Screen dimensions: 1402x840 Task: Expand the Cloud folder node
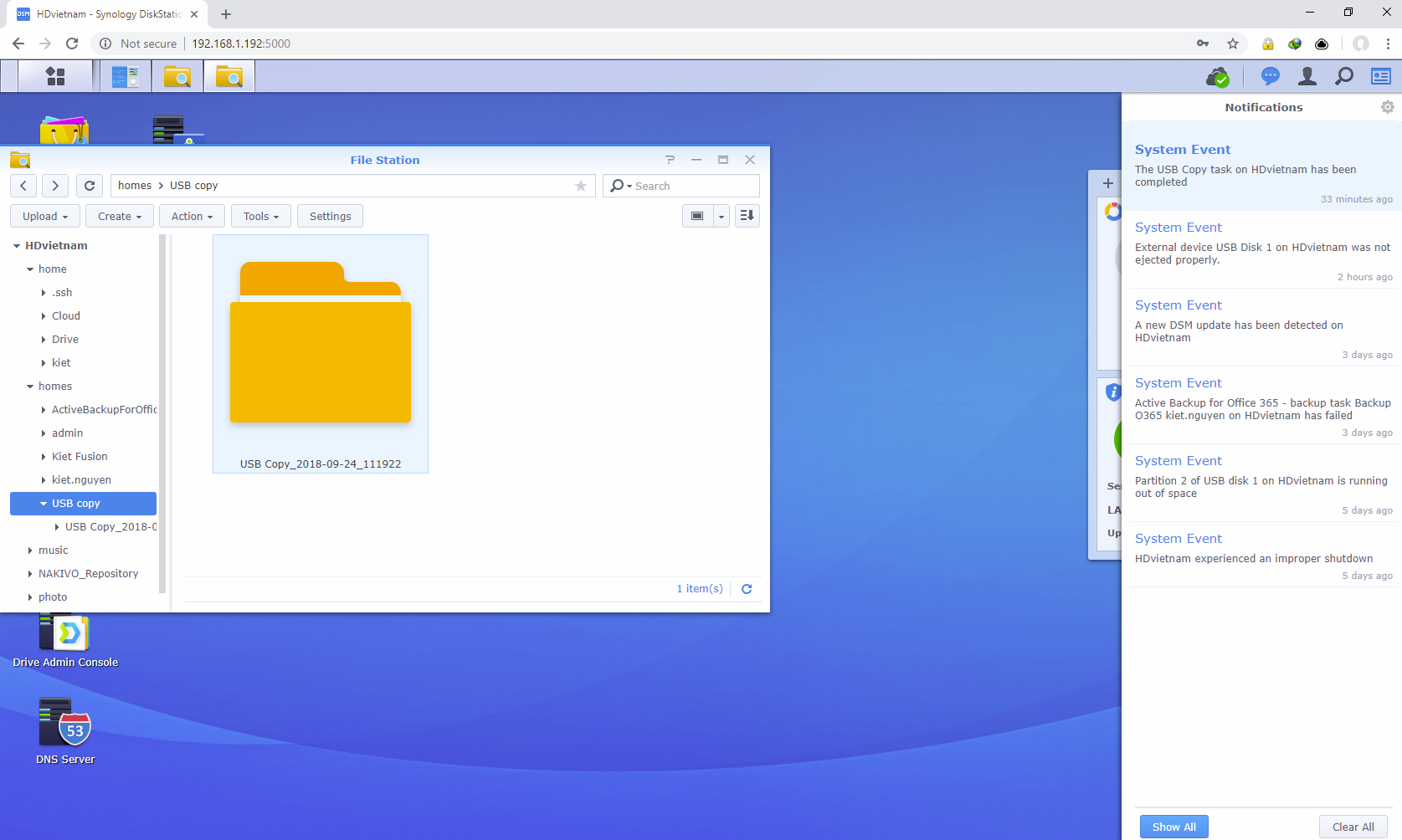44,316
